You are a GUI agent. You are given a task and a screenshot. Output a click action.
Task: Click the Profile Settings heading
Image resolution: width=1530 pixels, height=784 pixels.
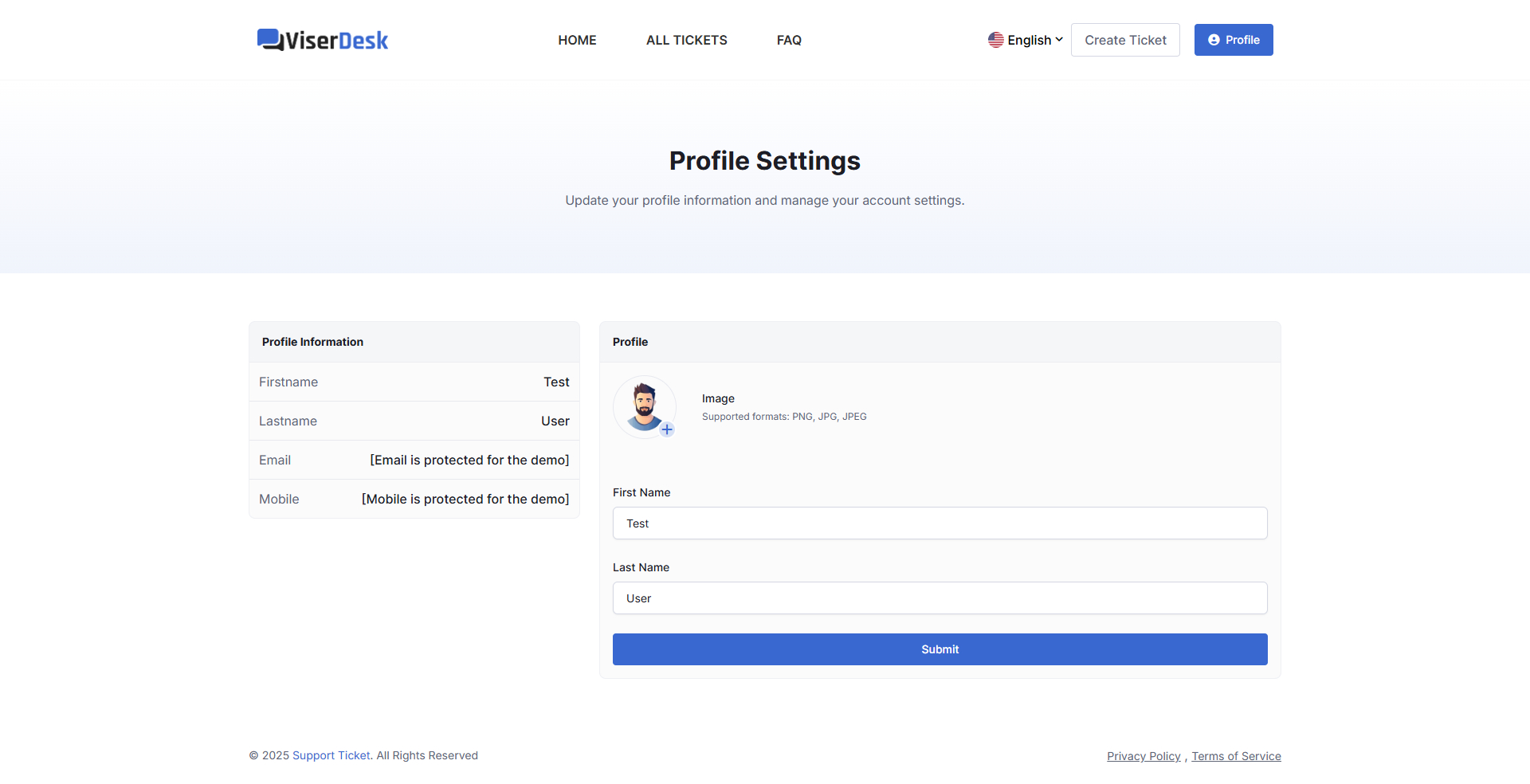764,161
